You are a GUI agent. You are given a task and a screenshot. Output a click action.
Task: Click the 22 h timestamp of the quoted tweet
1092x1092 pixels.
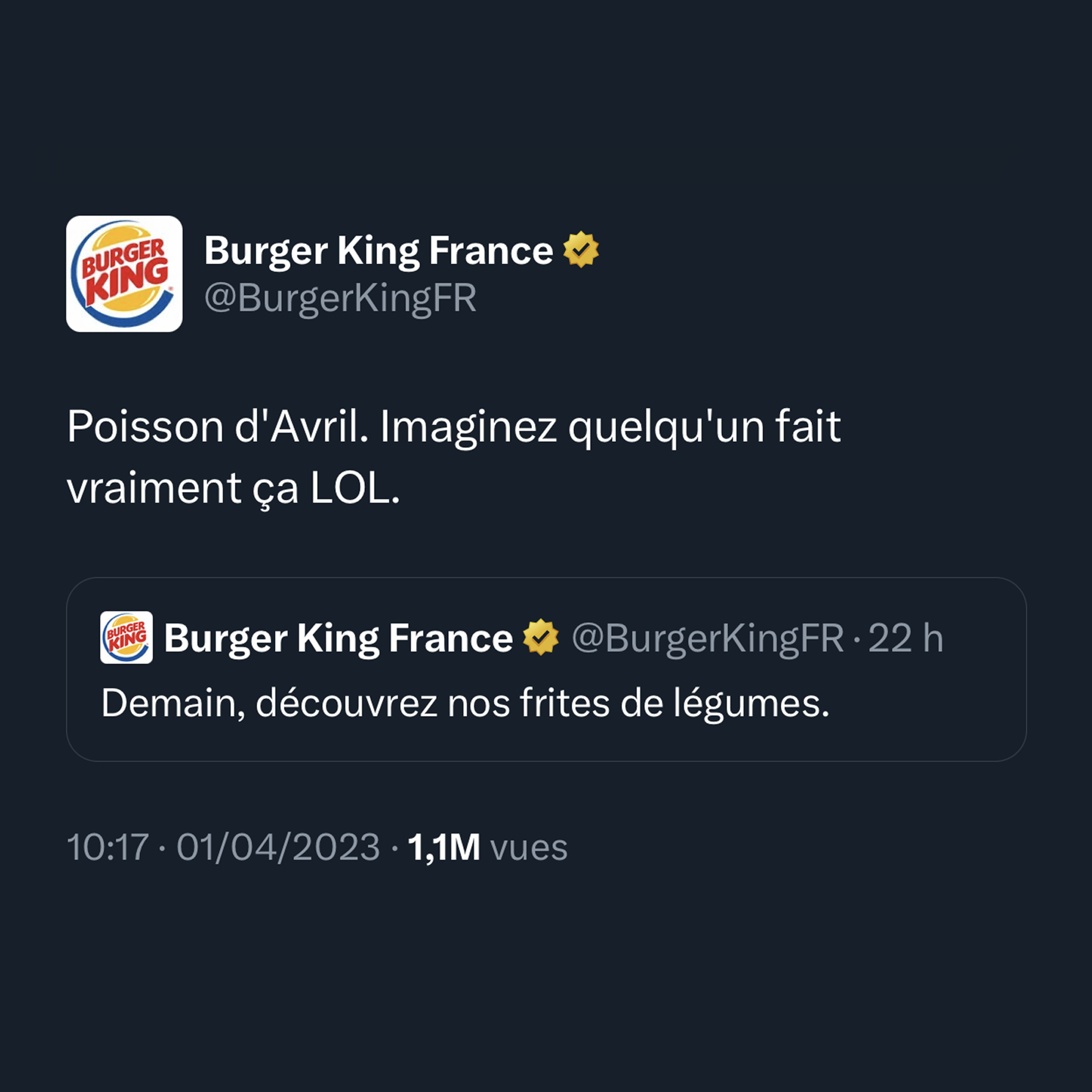(x=905, y=638)
